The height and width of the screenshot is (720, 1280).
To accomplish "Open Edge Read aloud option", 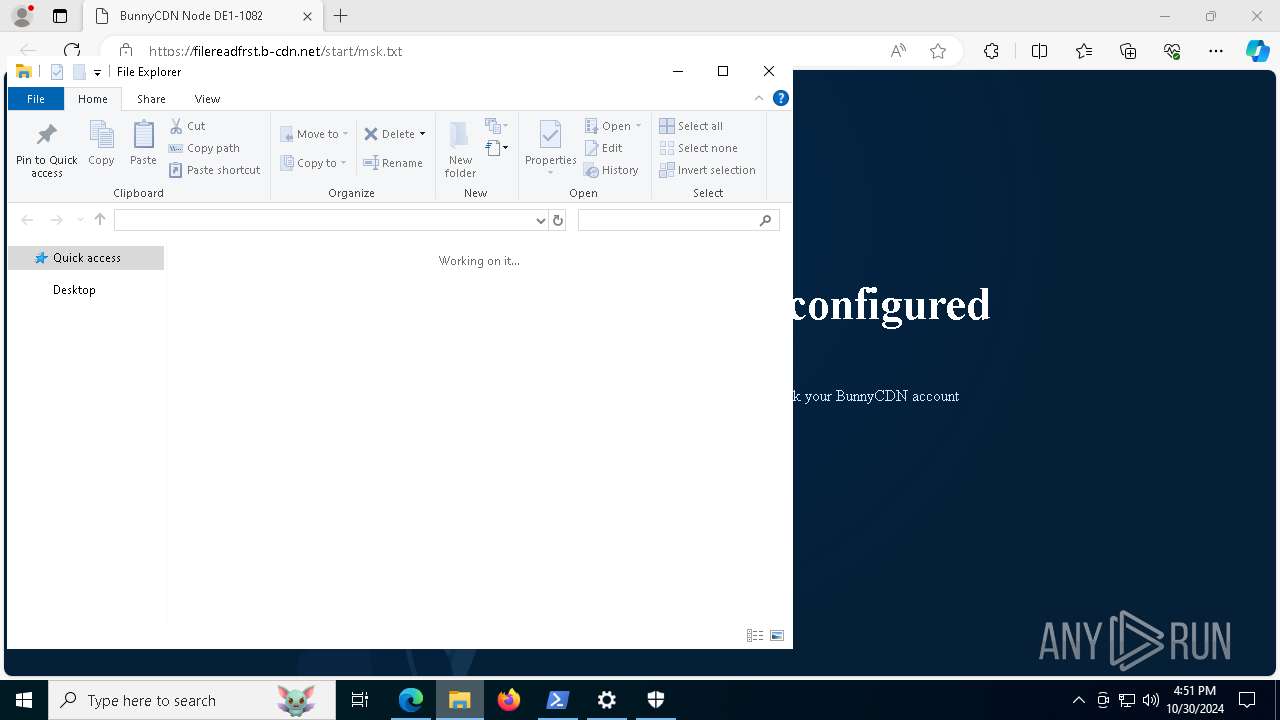I will click(x=898, y=51).
